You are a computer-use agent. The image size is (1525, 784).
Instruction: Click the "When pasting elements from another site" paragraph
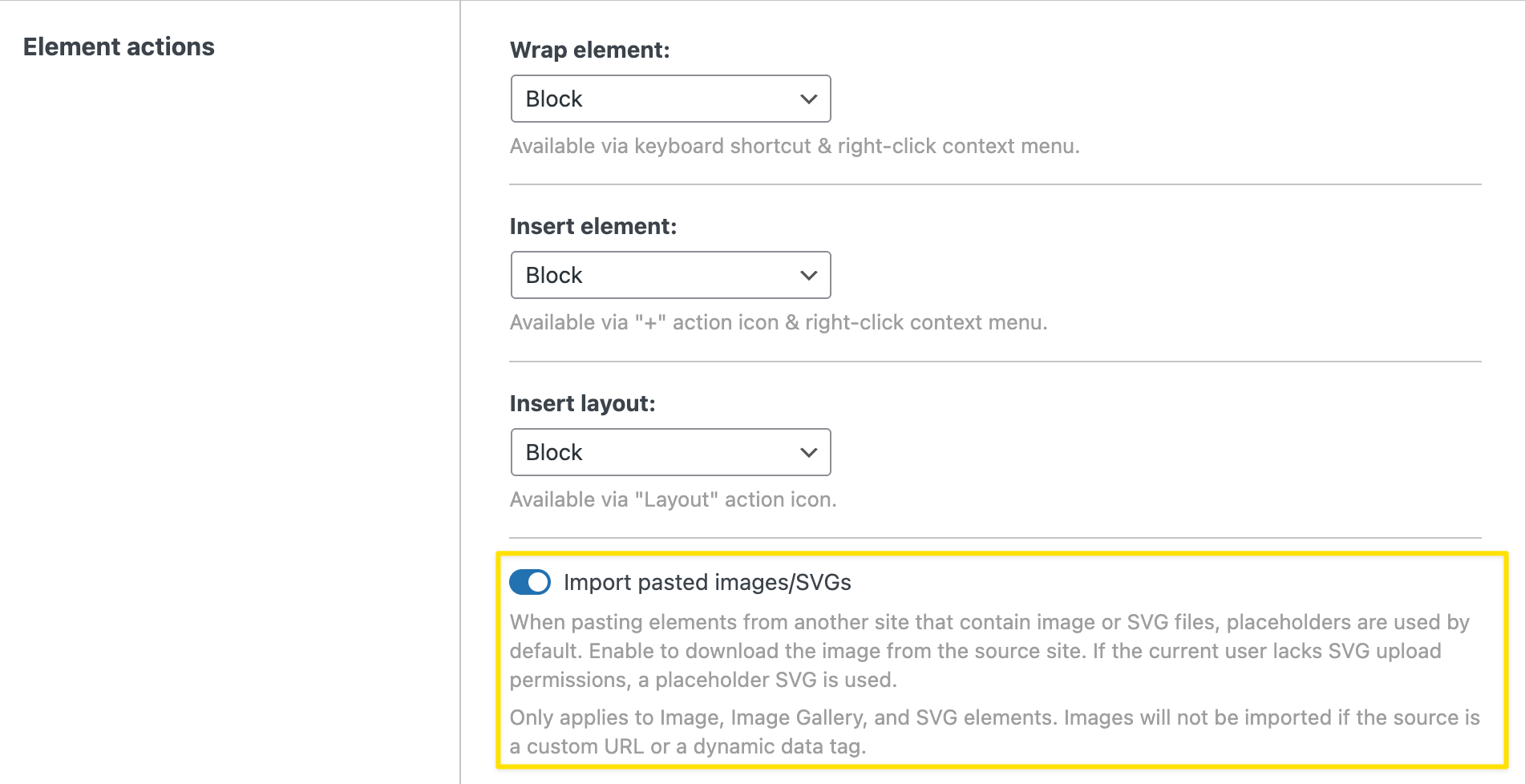point(989,651)
